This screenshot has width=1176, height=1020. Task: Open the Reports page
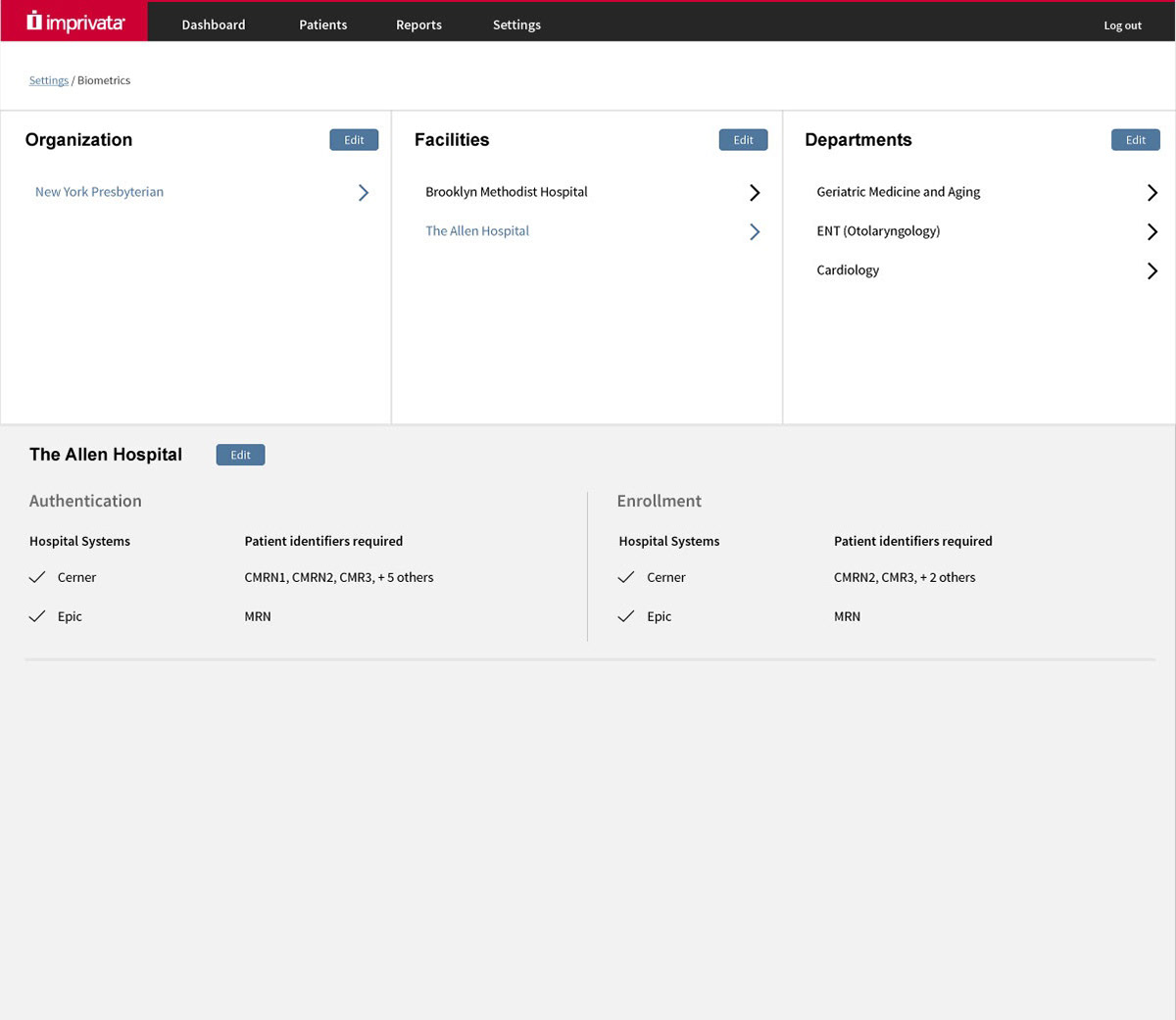point(418,24)
